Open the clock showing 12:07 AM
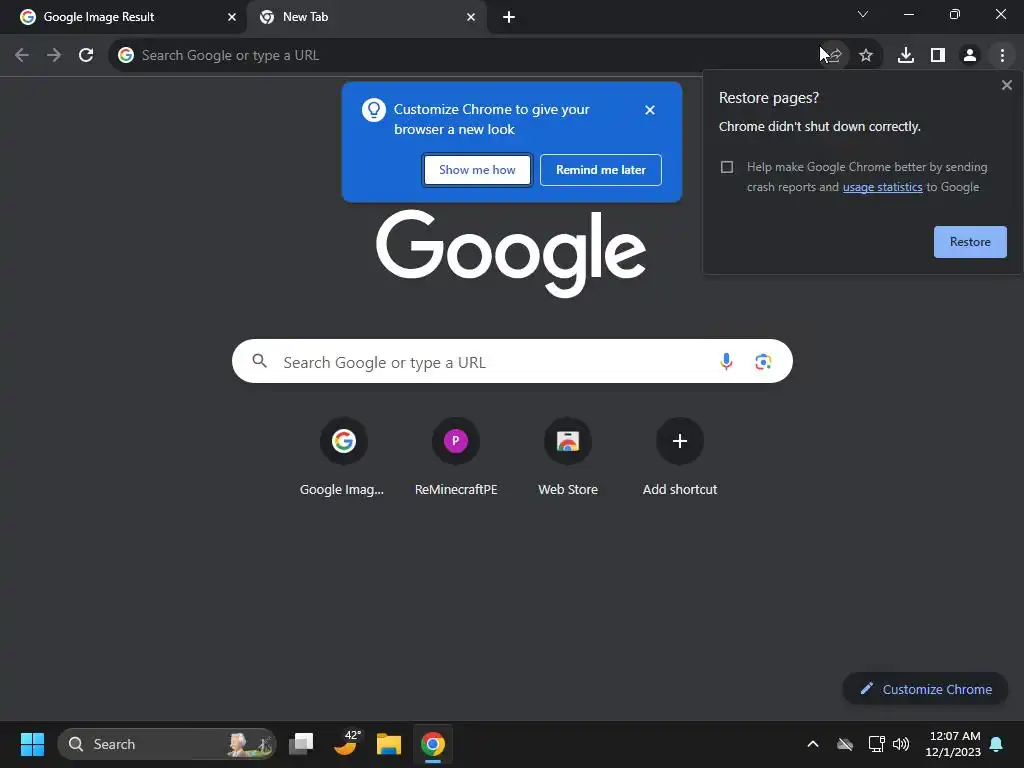This screenshot has height=768, width=1024. pos(953,744)
